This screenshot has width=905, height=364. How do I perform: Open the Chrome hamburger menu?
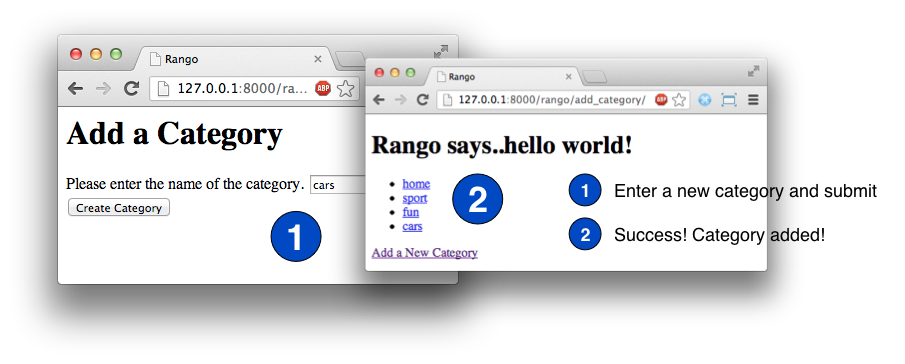coord(753,100)
